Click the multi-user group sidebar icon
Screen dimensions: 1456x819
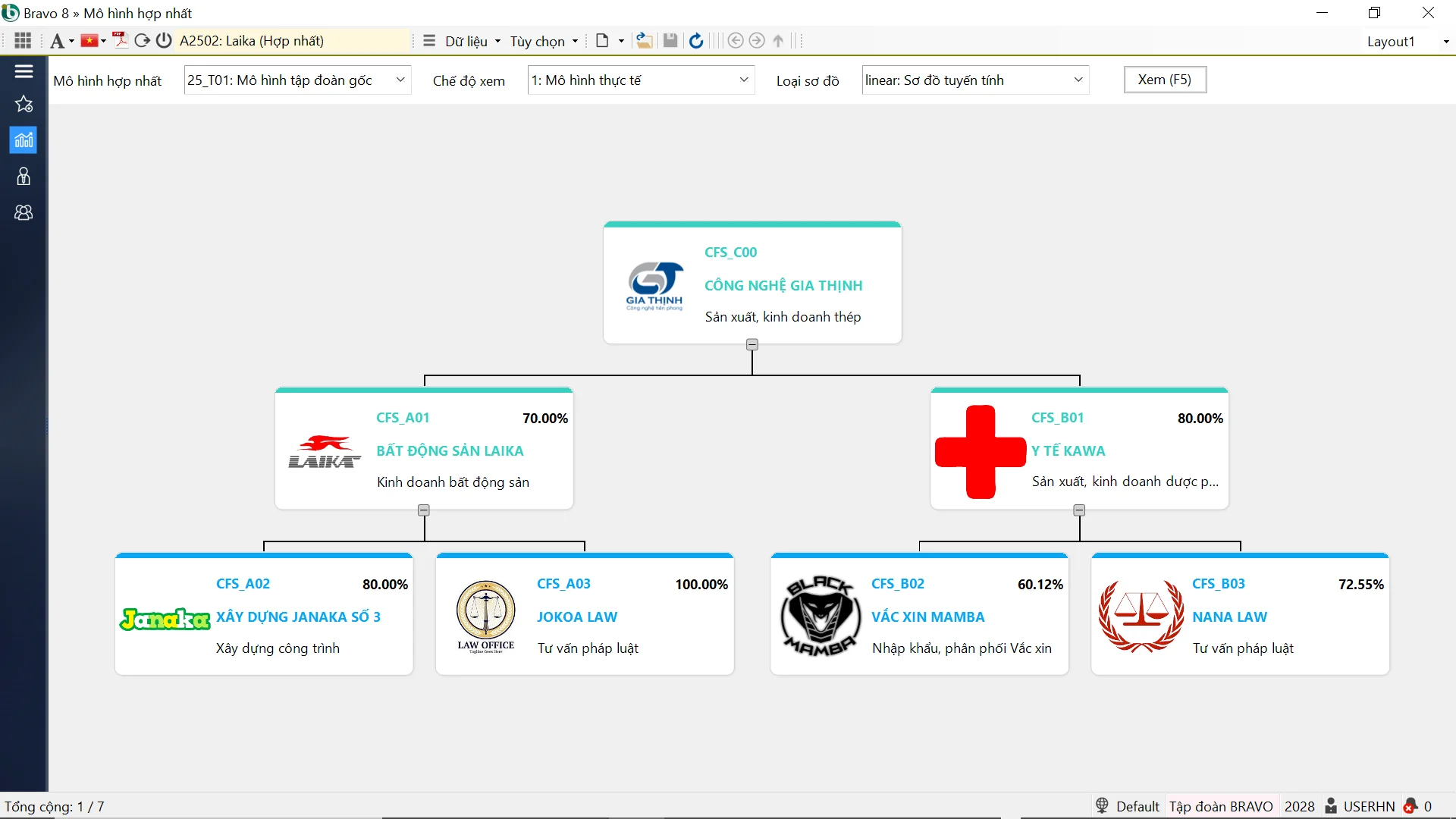(x=24, y=213)
